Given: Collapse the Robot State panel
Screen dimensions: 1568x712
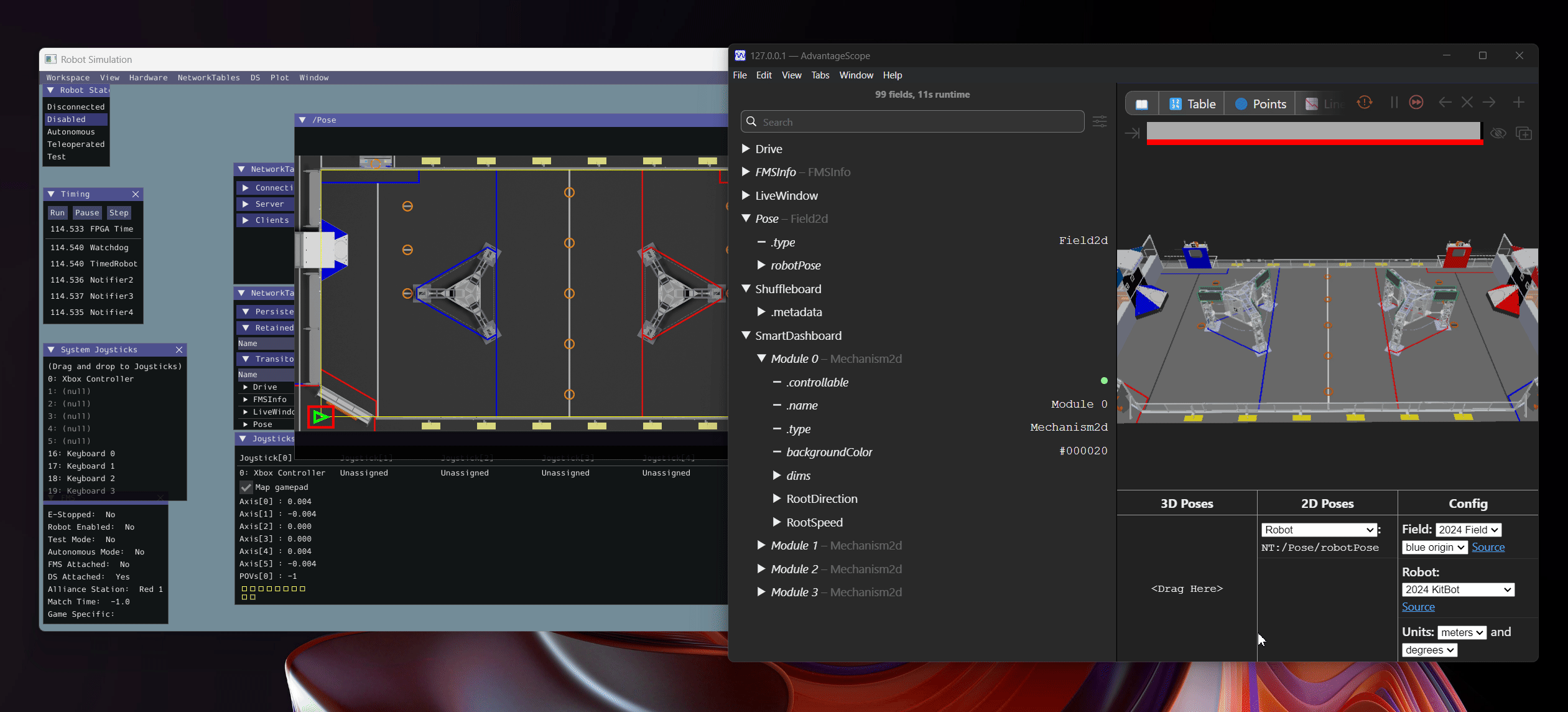Looking at the screenshot, I should coord(51,90).
